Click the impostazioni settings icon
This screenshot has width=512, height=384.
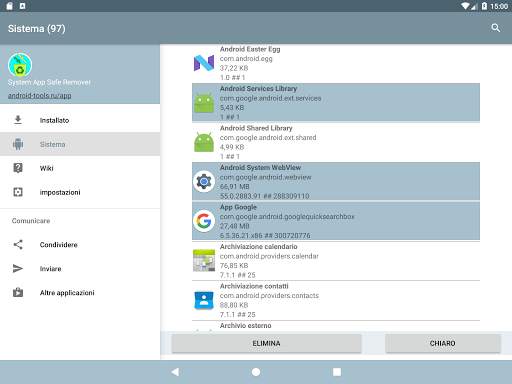click(18, 192)
